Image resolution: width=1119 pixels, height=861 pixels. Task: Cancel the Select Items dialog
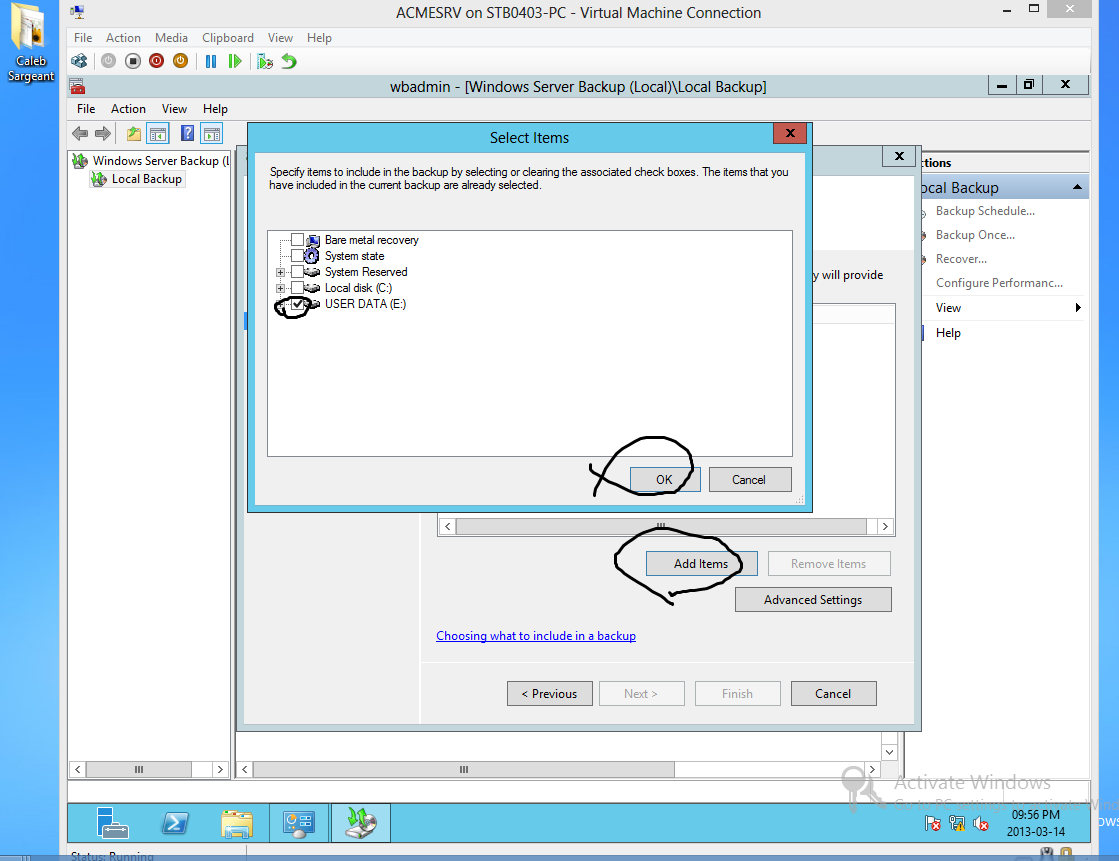[x=750, y=480]
